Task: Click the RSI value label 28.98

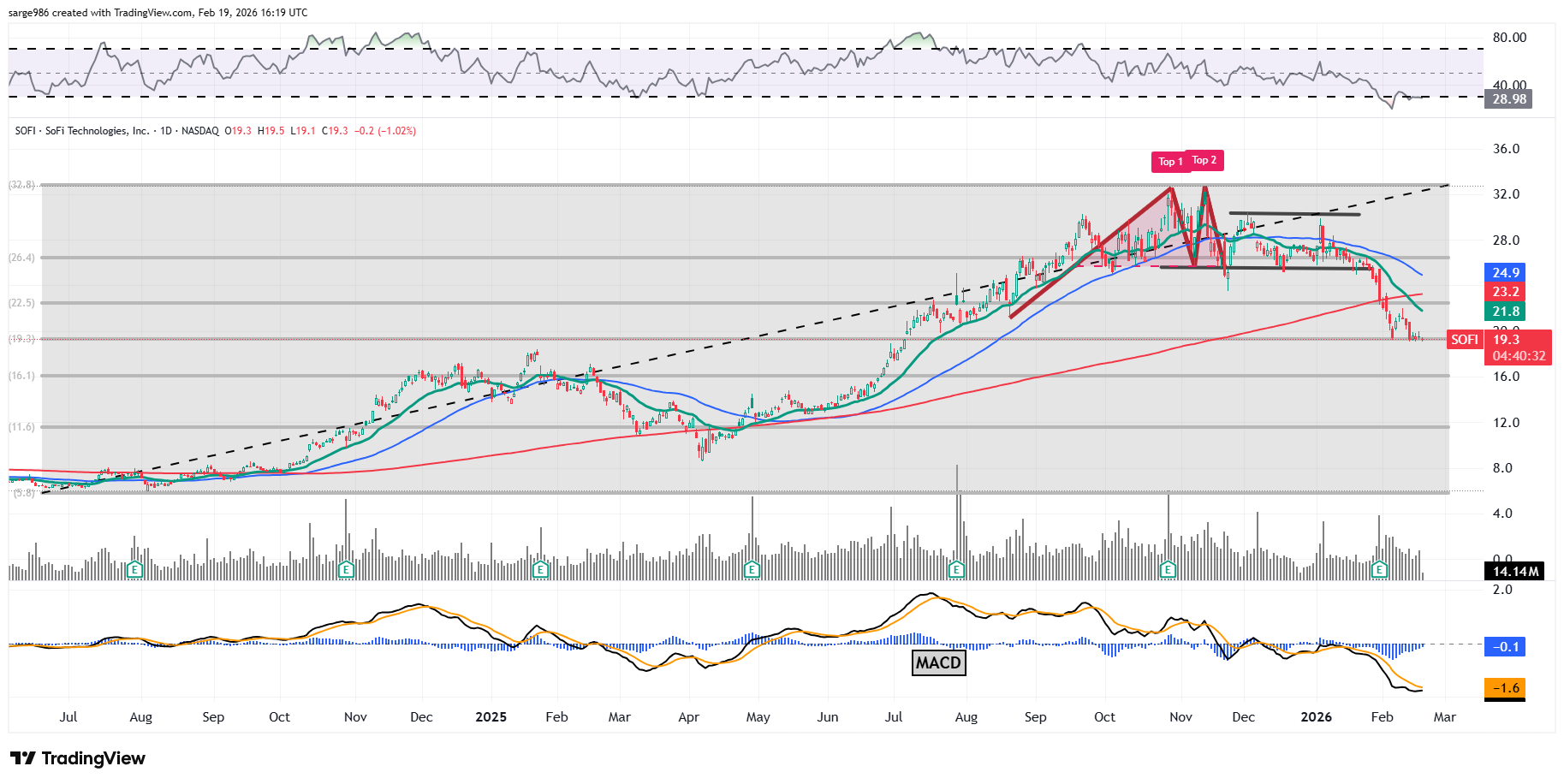Action: coord(1508,99)
